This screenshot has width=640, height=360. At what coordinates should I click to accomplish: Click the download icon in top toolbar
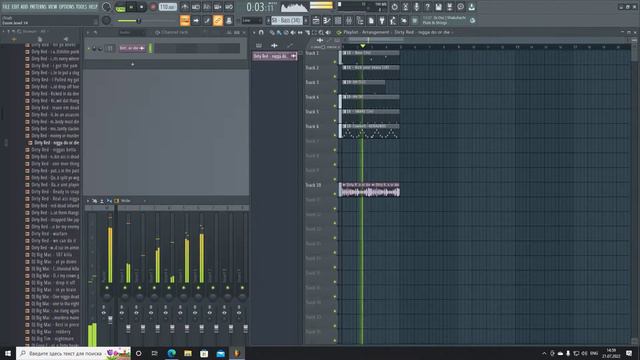tap(472, 7)
